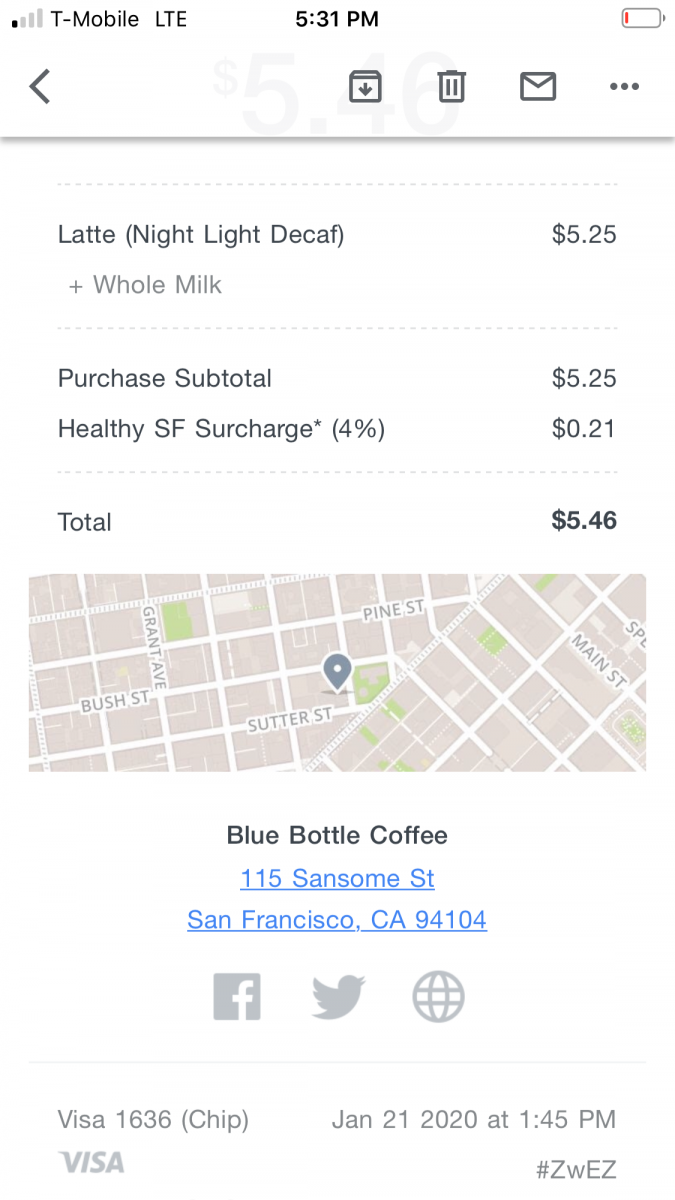Tap the bold $5.46 total amount
The image size is (675, 1200).
(584, 521)
